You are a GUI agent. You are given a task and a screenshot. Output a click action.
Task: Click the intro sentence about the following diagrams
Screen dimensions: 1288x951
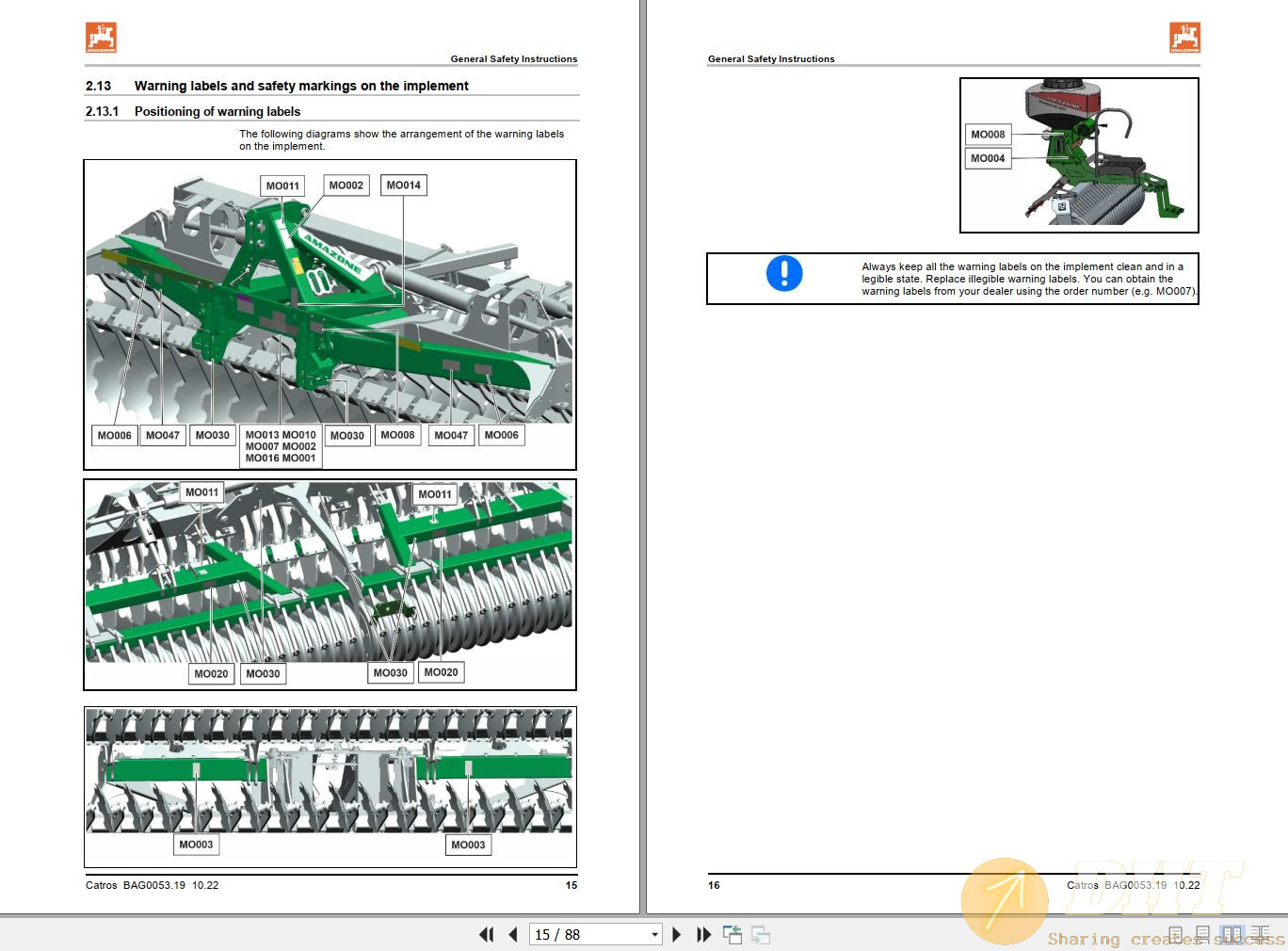[402, 140]
